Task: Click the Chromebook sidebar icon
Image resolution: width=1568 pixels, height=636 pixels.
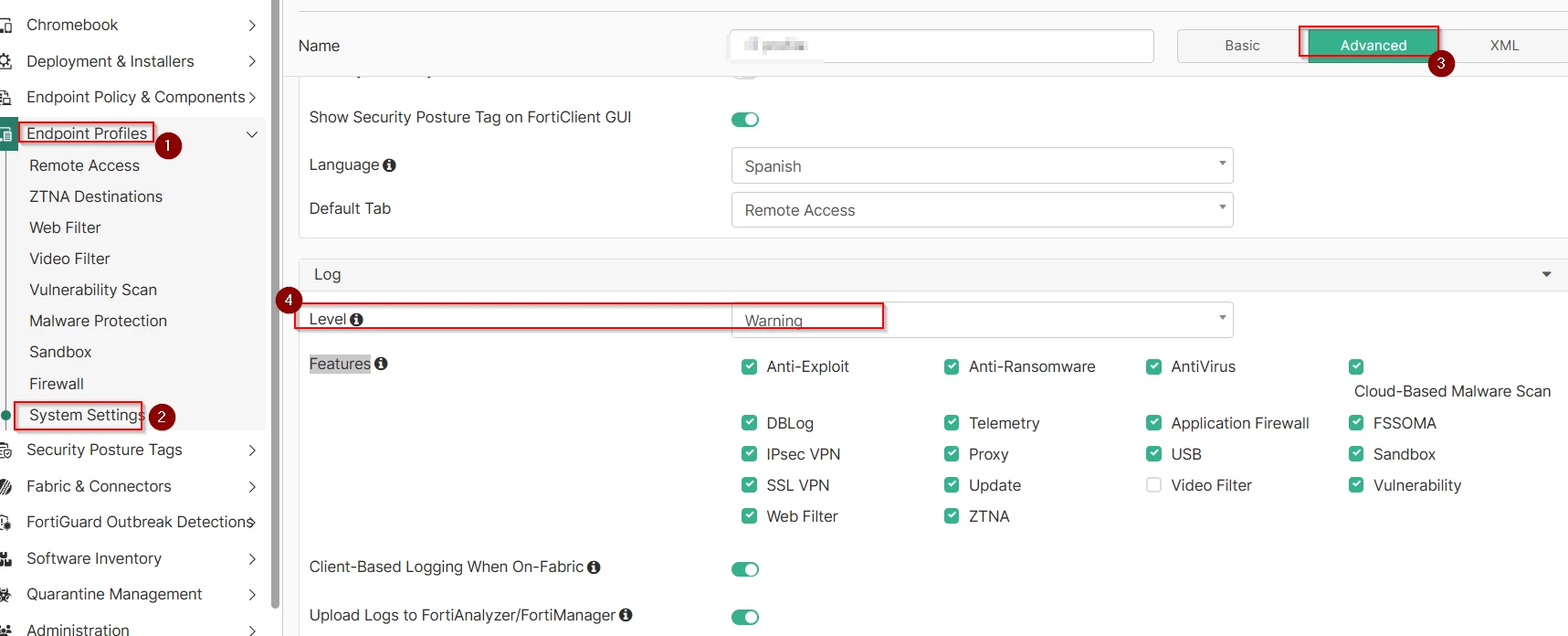Action: point(5,26)
